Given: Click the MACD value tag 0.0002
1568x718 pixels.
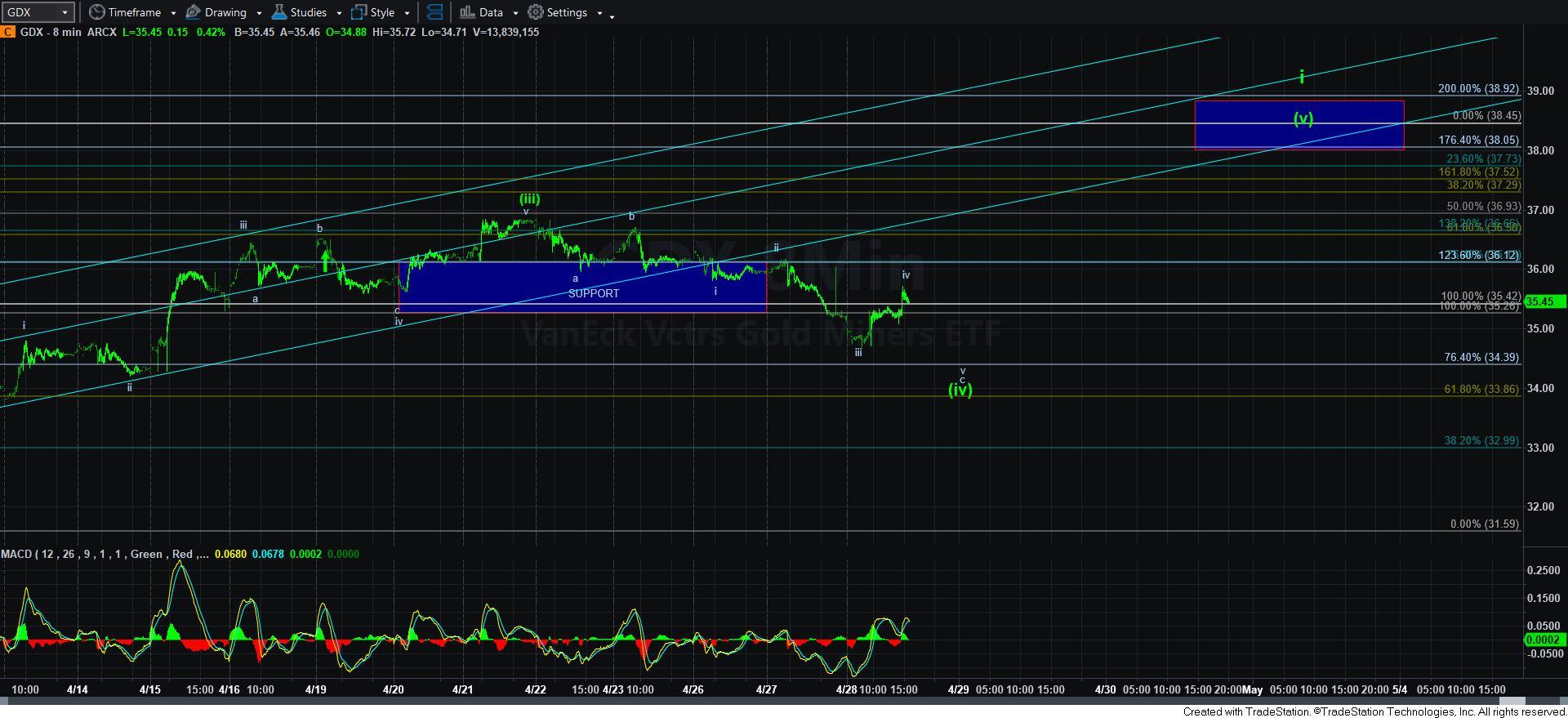Looking at the screenshot, I should 1545,640.
